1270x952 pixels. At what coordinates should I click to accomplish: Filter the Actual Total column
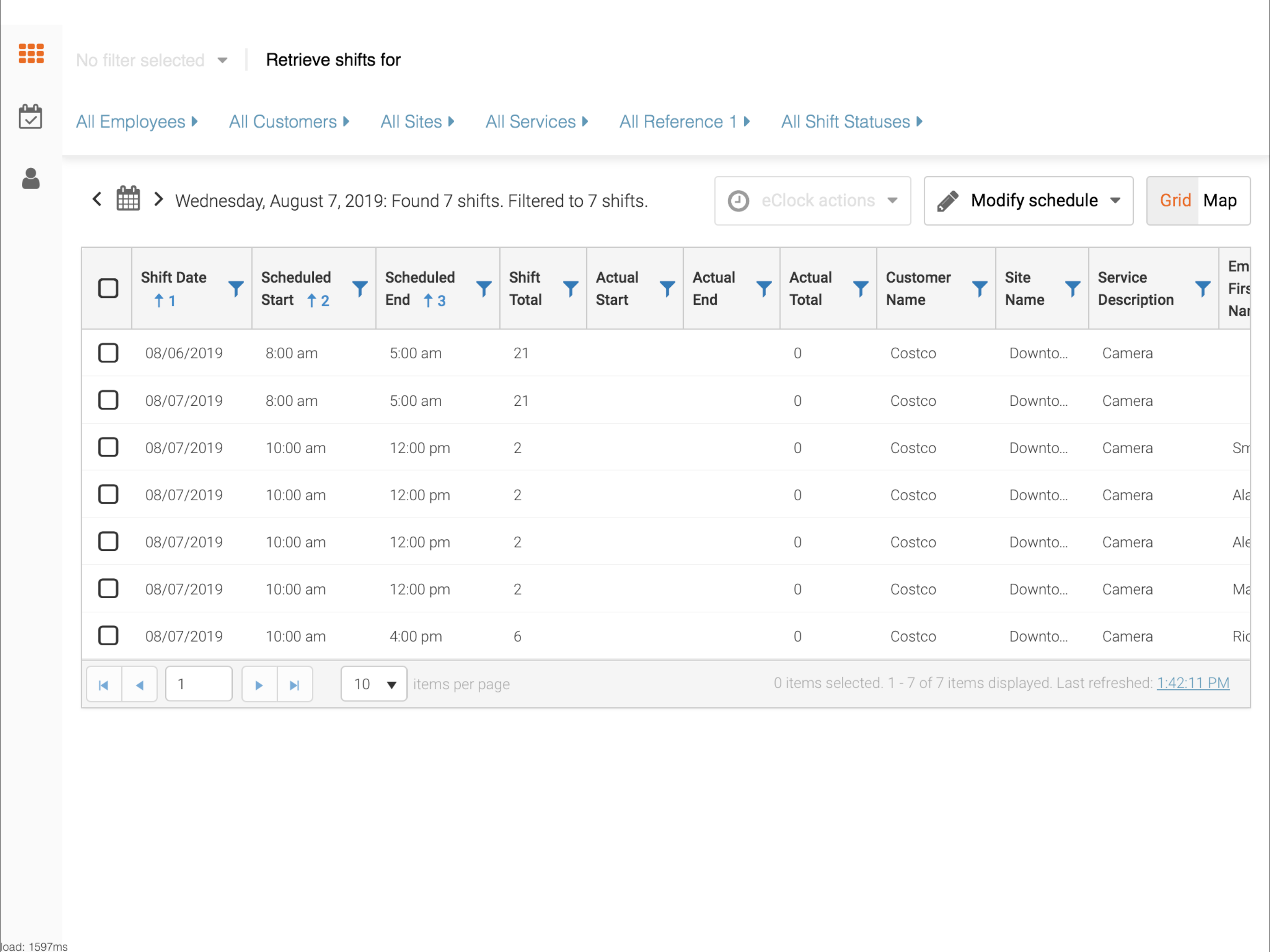[x=860, y=288]
